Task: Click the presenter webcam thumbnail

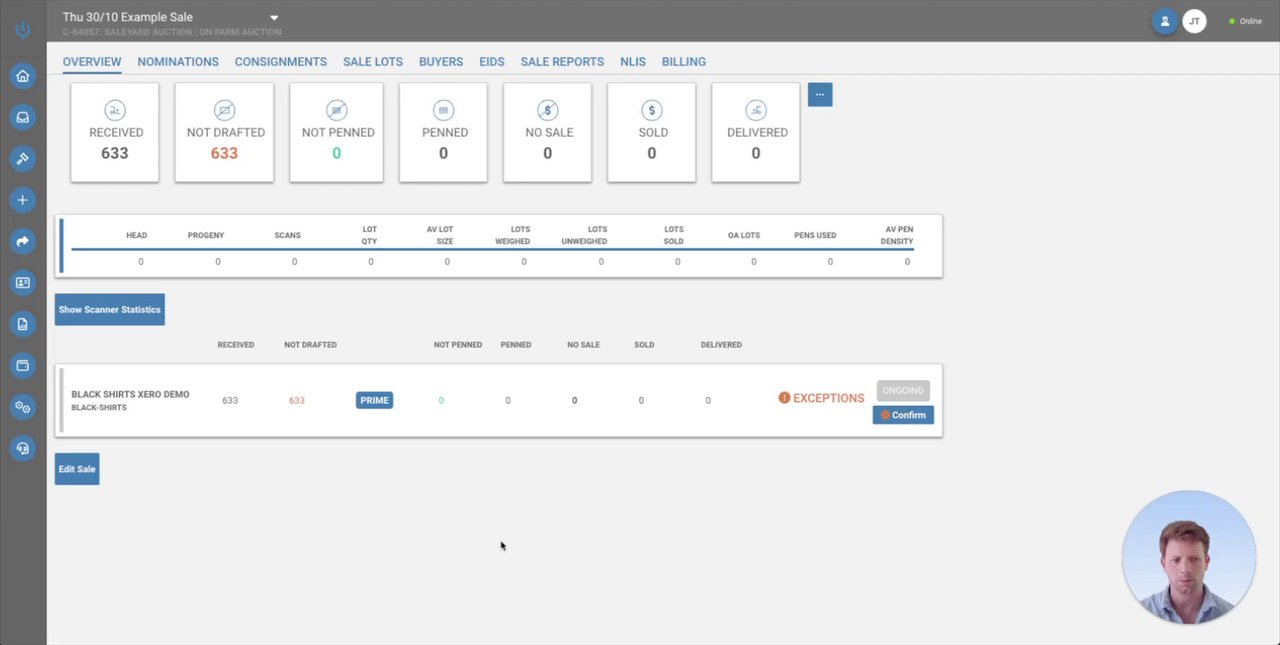Action: [1188, 557]
